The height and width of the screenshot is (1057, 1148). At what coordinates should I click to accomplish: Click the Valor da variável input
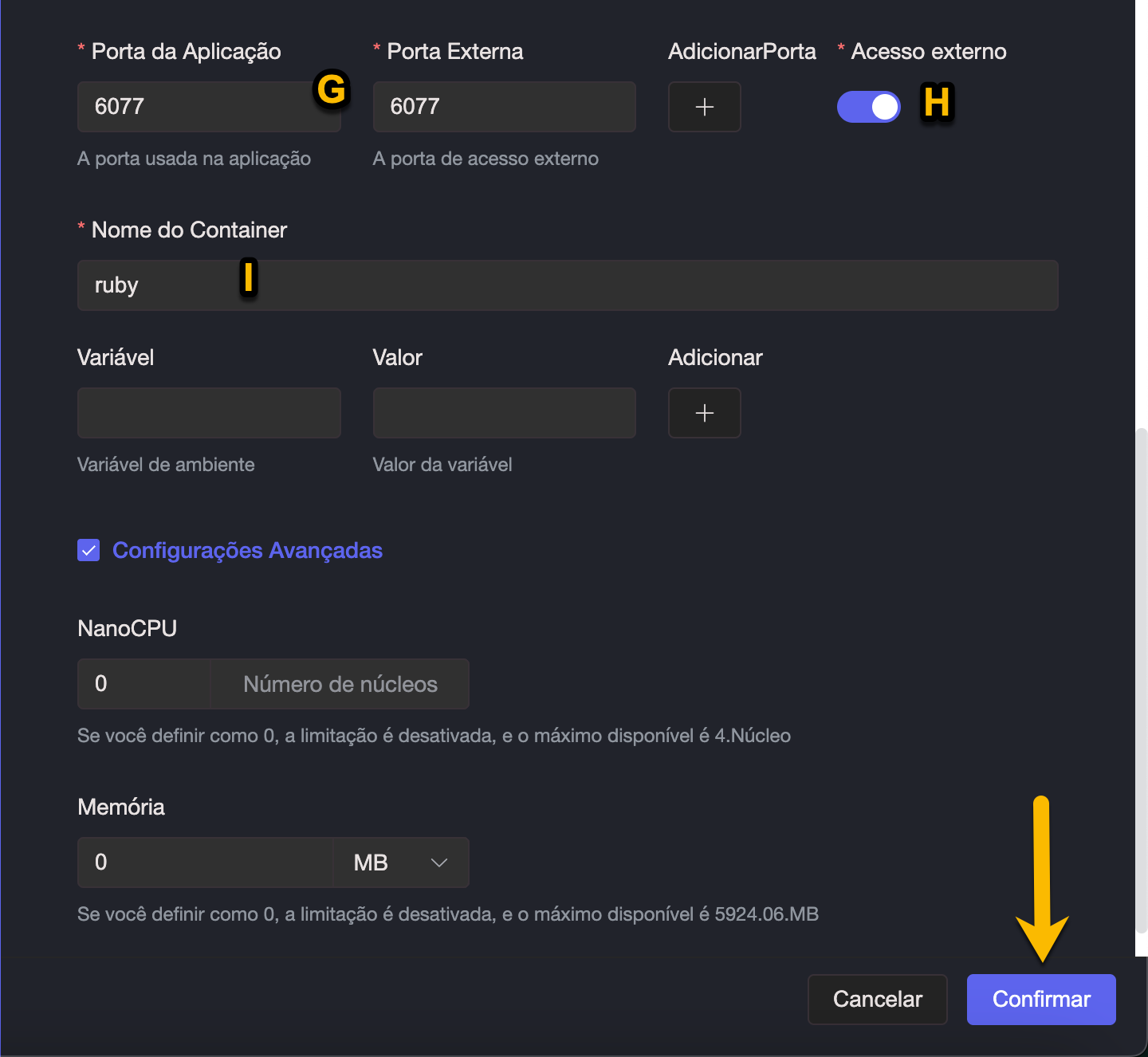click(x=505, y=413)
